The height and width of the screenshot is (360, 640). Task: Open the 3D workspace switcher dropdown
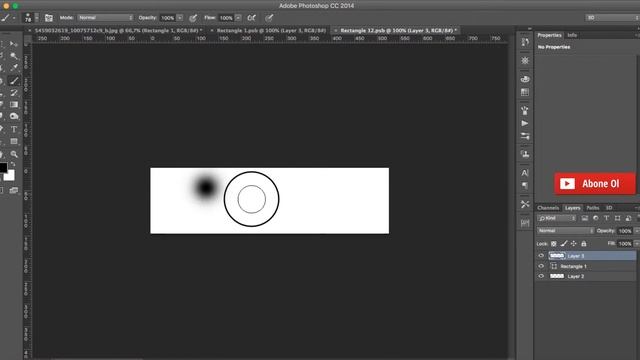(612, 18)
